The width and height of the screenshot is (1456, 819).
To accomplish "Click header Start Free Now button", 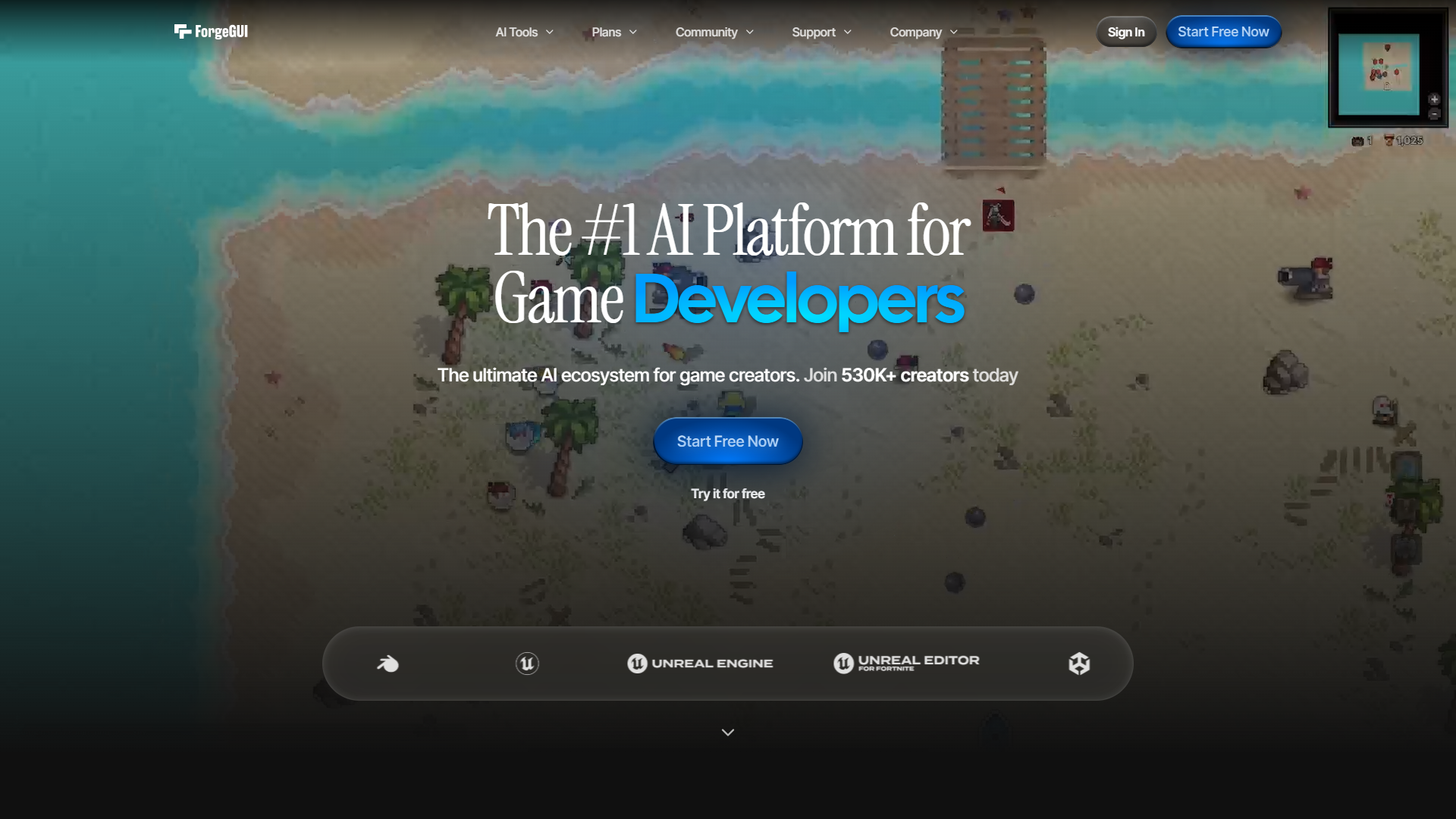I will point(1223,32).
